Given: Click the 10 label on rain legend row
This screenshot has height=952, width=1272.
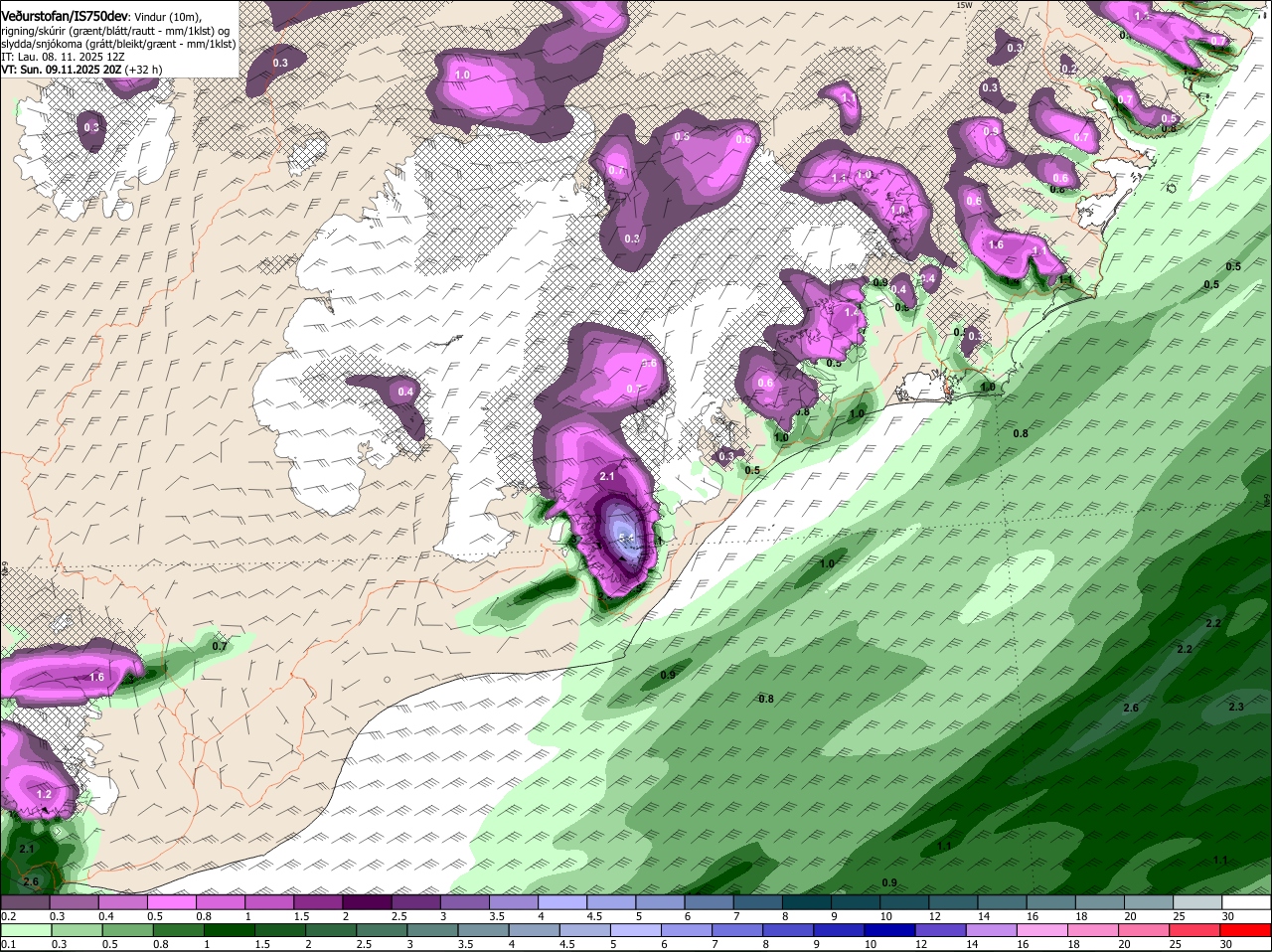Looking at the screenshot, I should pos(870,944).
